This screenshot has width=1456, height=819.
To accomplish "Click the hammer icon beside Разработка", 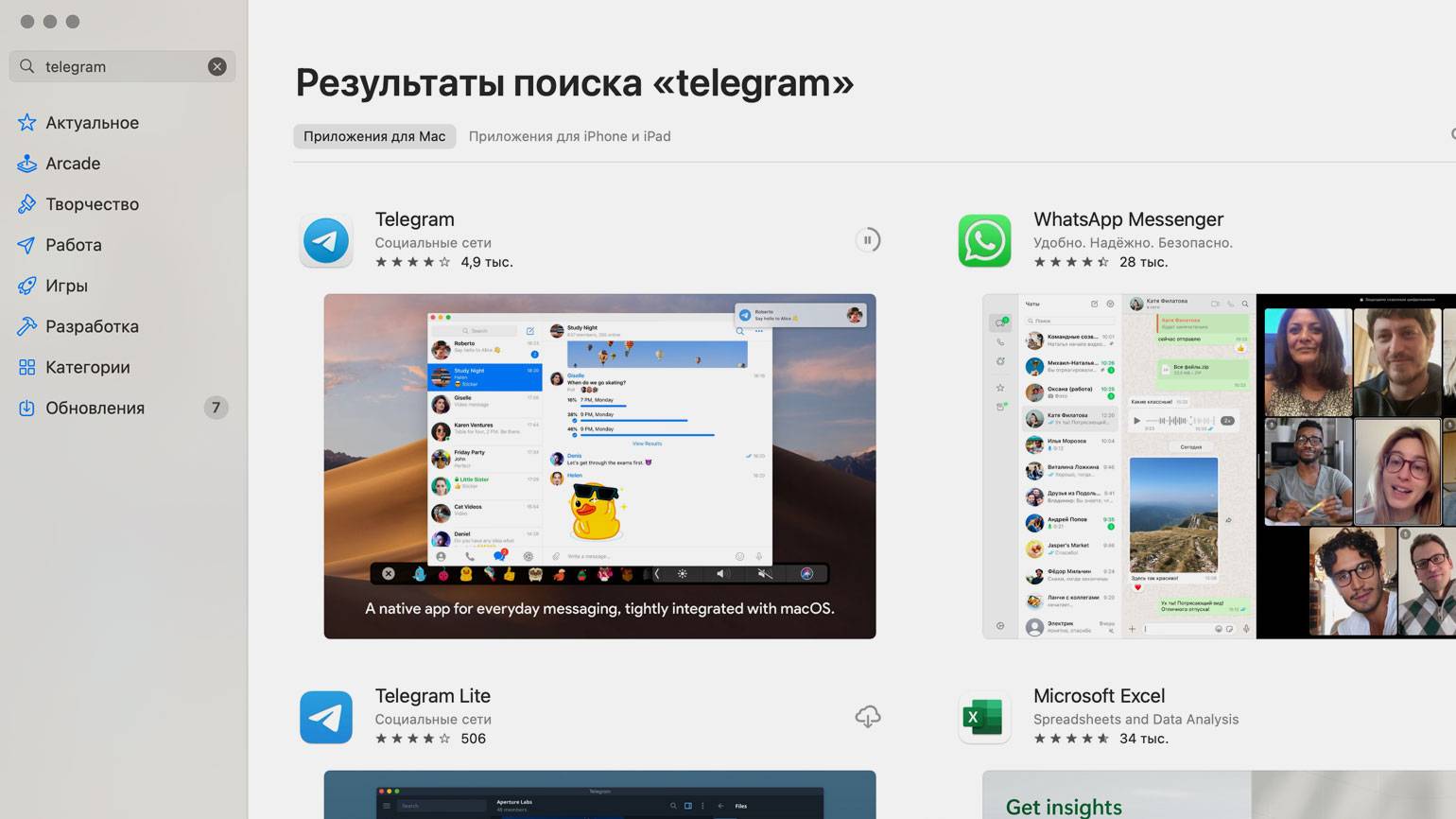I will [x=27, y=326].
